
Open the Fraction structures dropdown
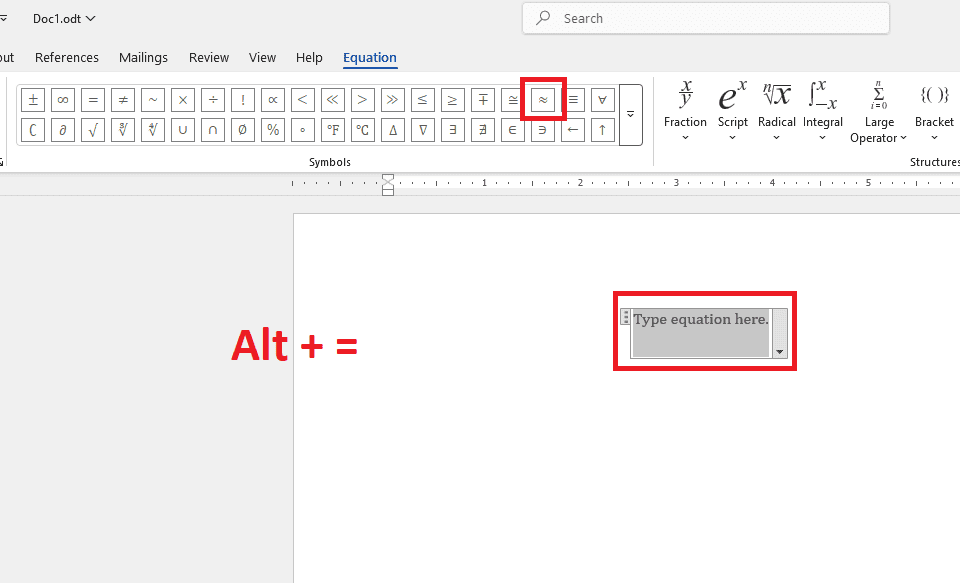coord(685,111)
